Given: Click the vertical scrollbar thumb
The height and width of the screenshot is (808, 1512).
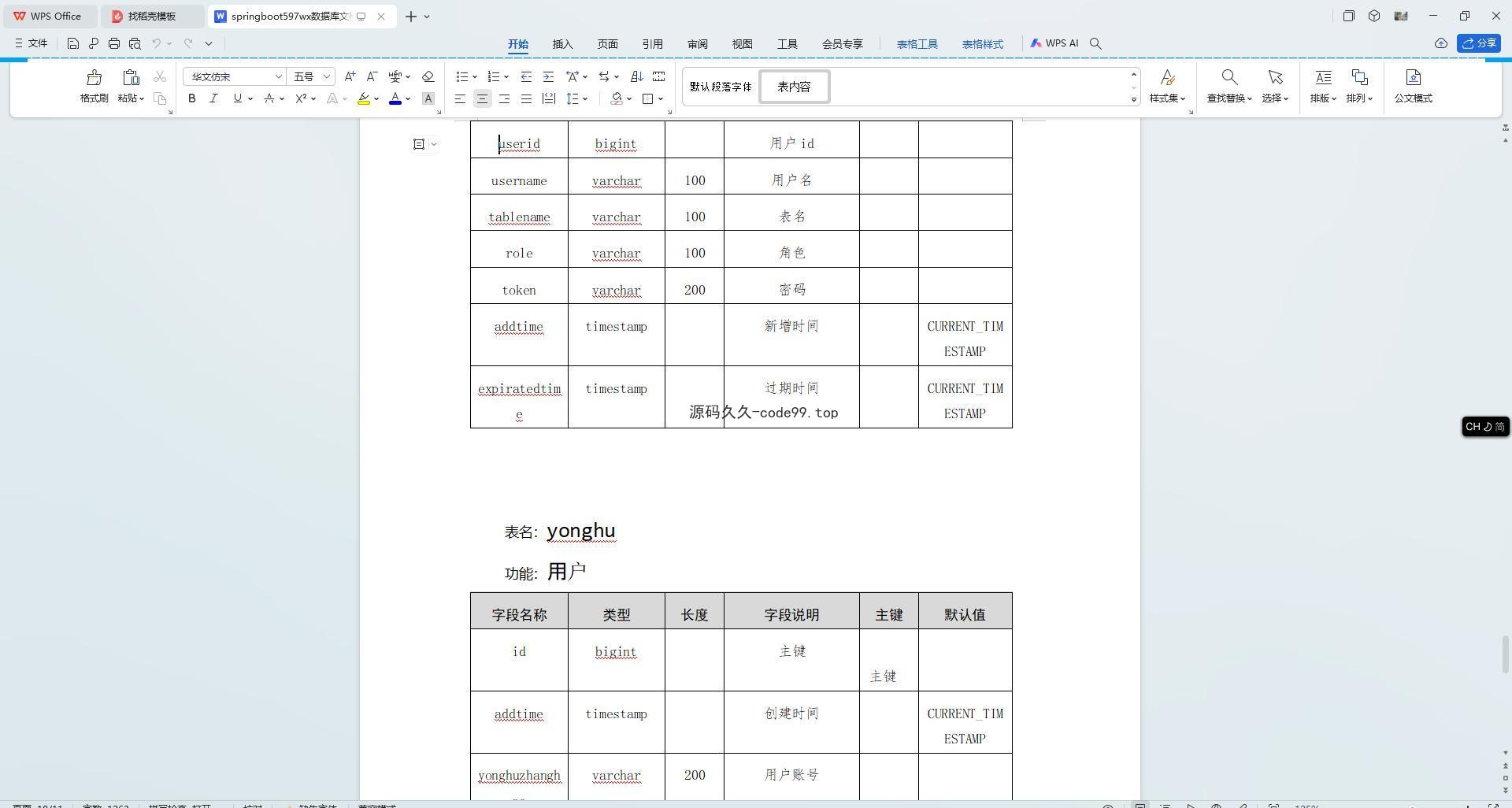Looking at the screenshot, I should click(x=1505, y=654).
